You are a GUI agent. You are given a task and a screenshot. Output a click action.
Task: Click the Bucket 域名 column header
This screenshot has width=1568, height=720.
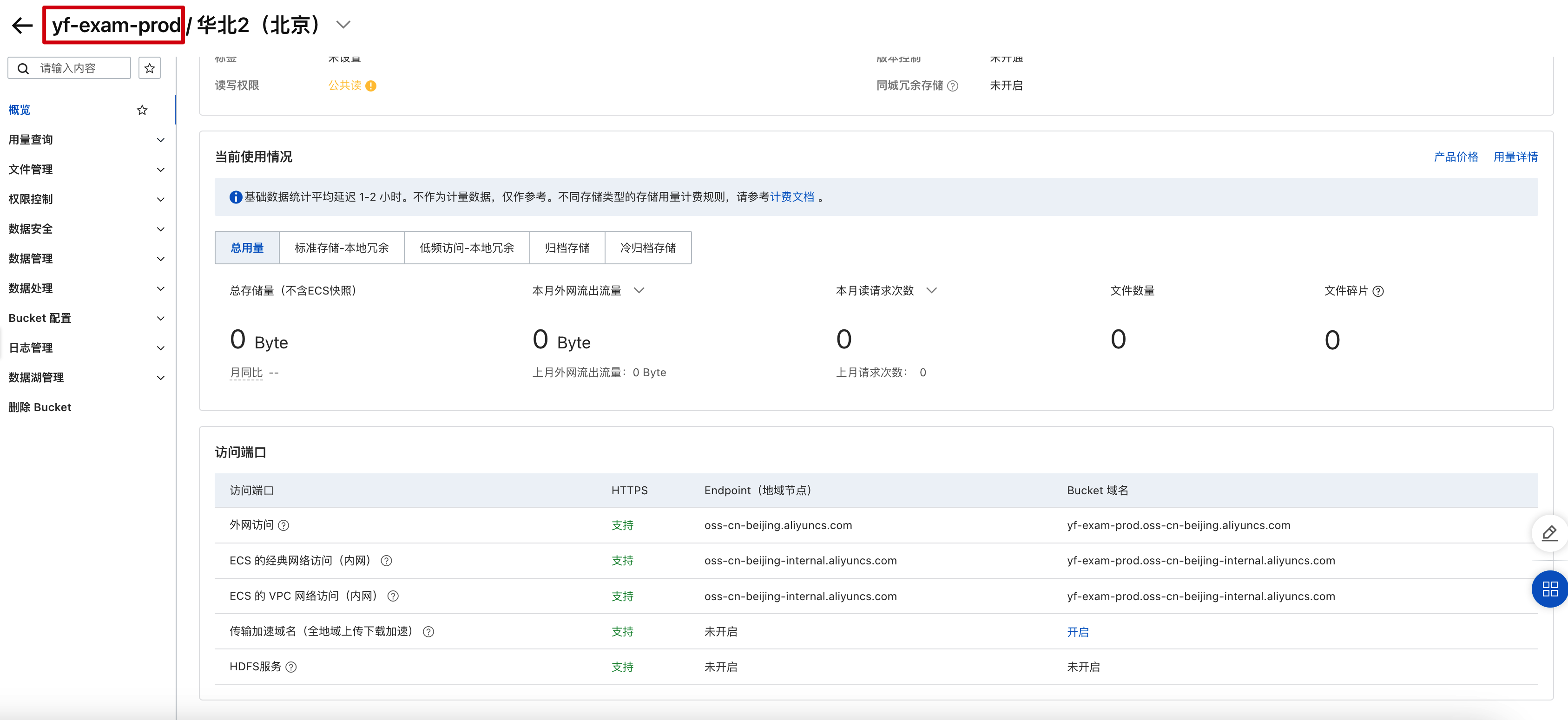(1098, 491)
